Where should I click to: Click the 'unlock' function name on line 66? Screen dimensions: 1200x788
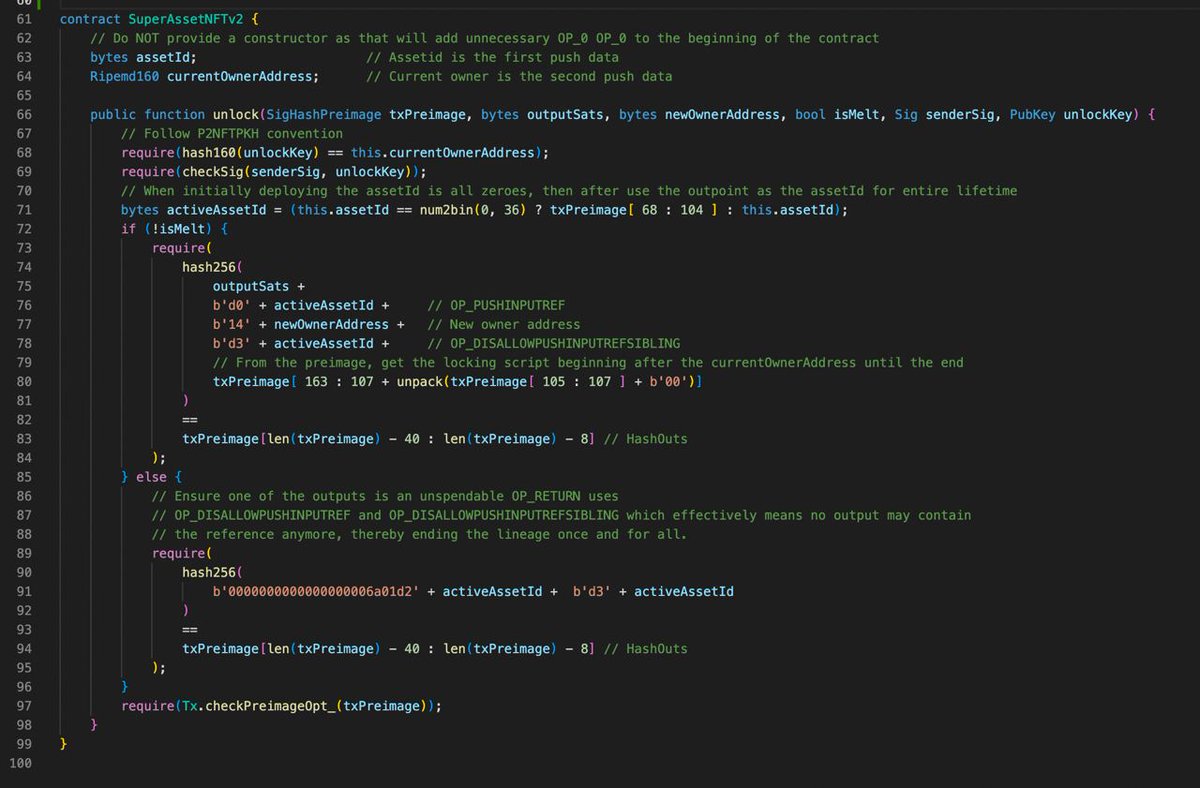[x=236, y=114]
